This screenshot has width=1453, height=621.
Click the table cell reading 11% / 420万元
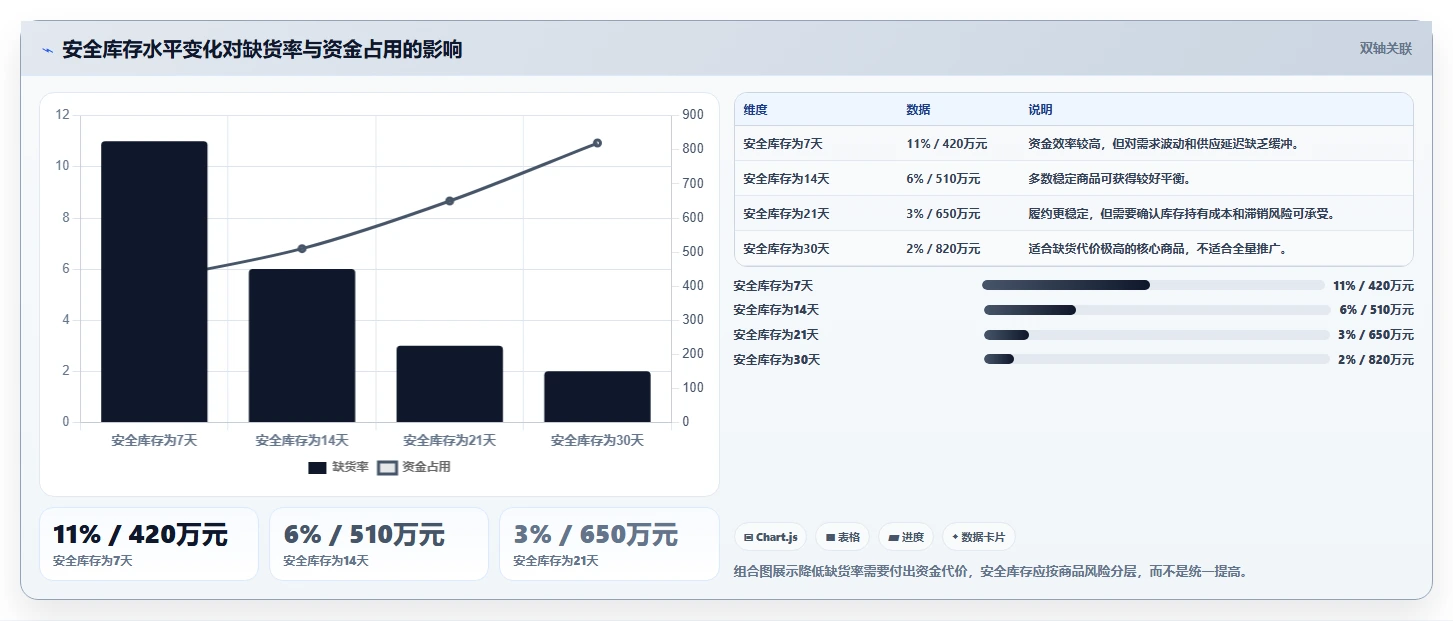coord(947,144)
